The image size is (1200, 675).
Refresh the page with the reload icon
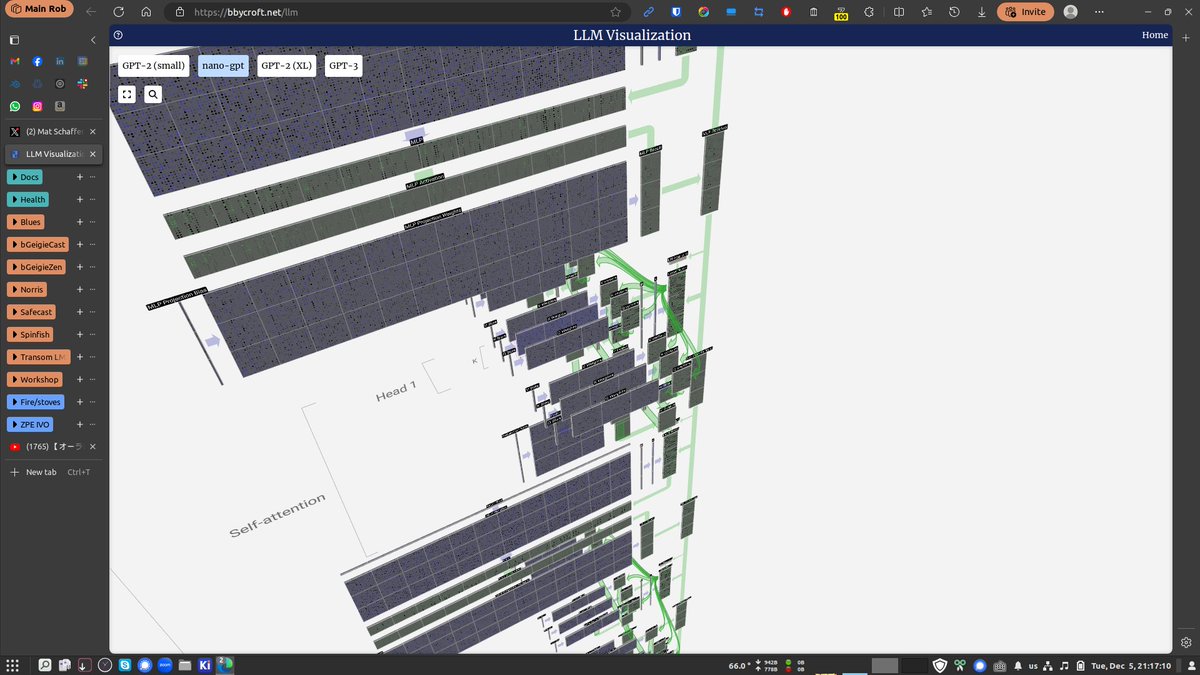[119, 12]
